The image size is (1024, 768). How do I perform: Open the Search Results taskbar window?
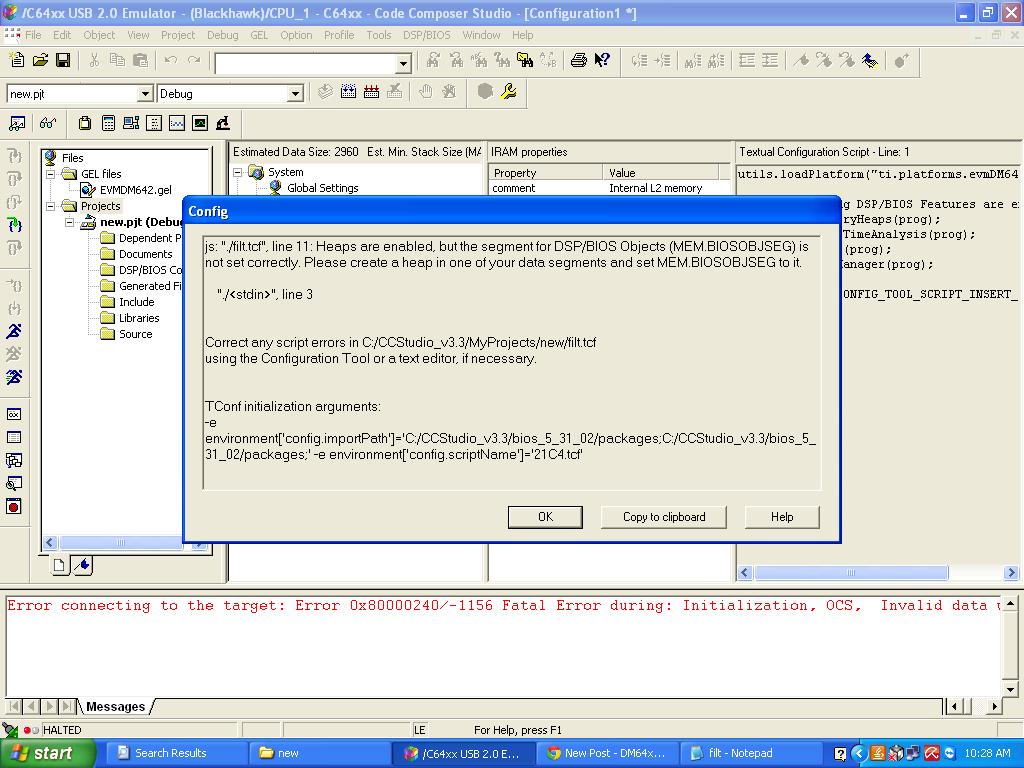176,753
